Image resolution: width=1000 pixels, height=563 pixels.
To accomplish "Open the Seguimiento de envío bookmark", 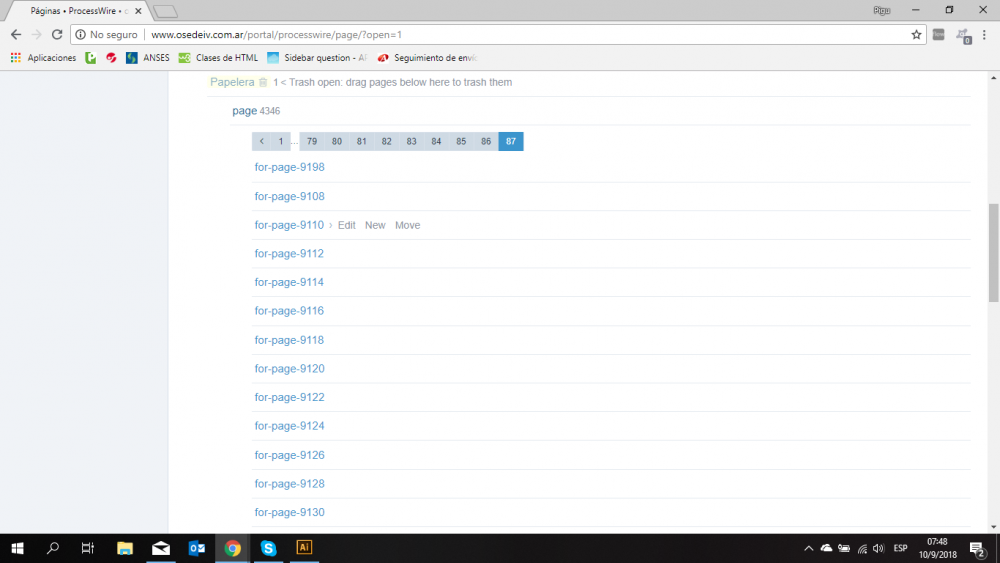I will tap(427, 57).
